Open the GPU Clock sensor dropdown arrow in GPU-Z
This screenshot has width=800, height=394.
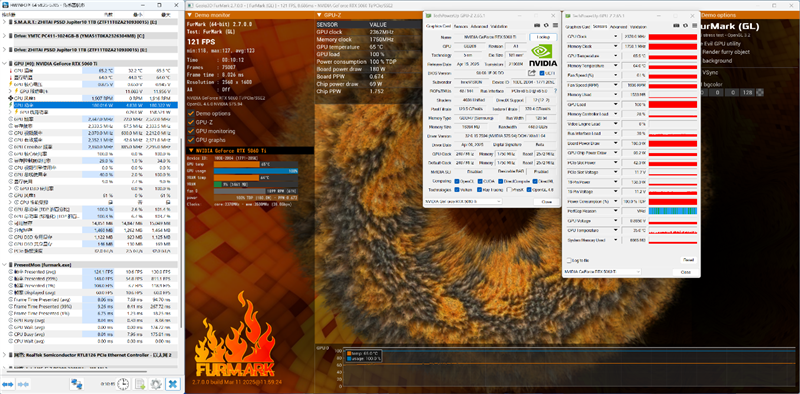(x=616, y=37)
